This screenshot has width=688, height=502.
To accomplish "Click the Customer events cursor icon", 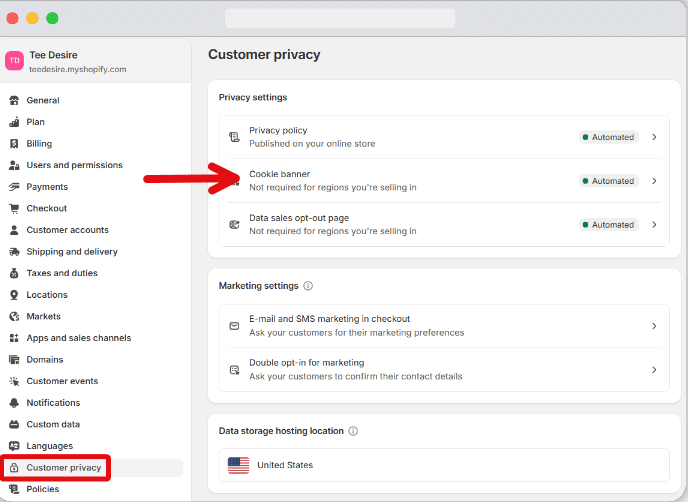I will click(x=14, y=381).
